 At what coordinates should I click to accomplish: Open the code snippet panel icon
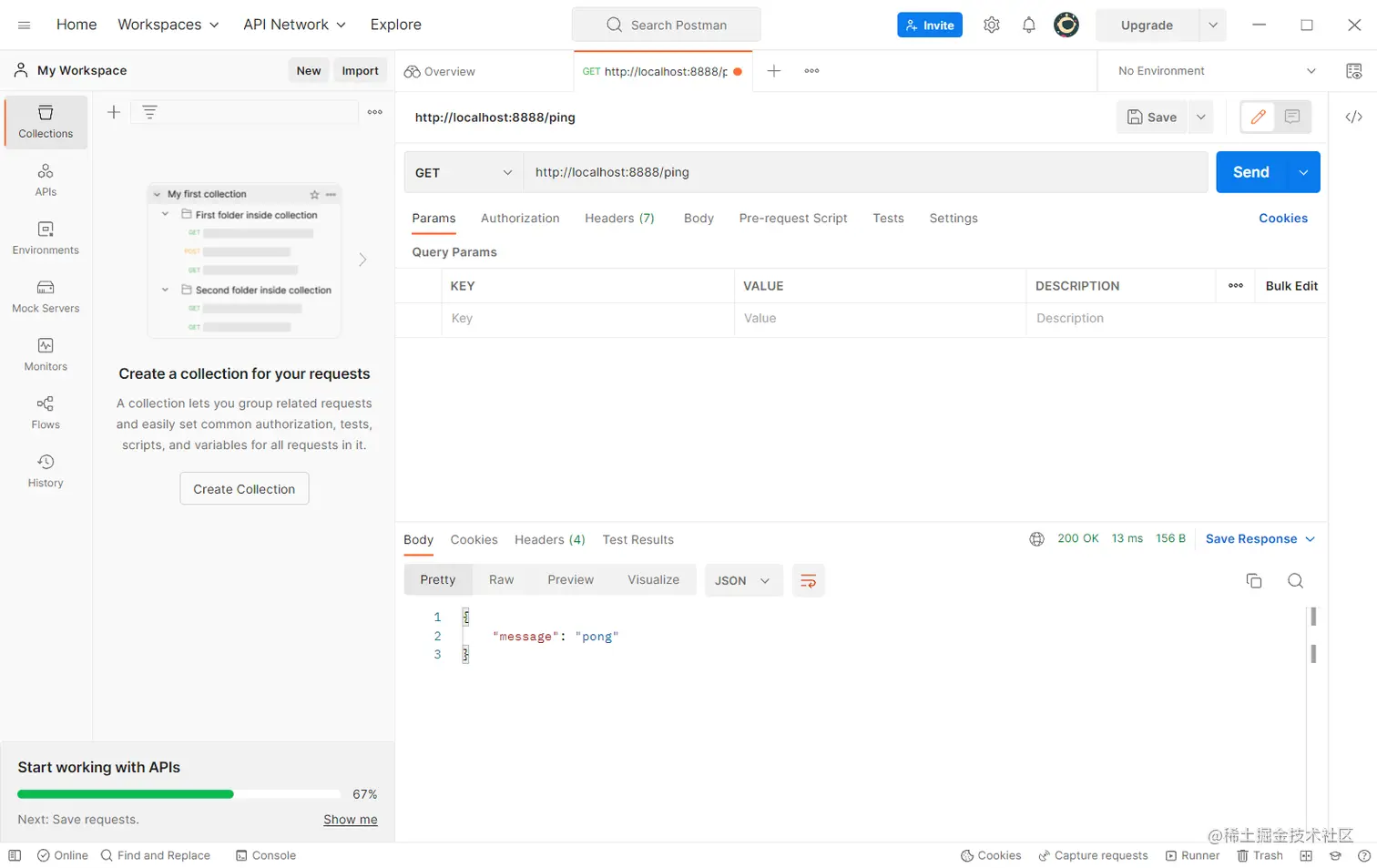click(1354, 117)
